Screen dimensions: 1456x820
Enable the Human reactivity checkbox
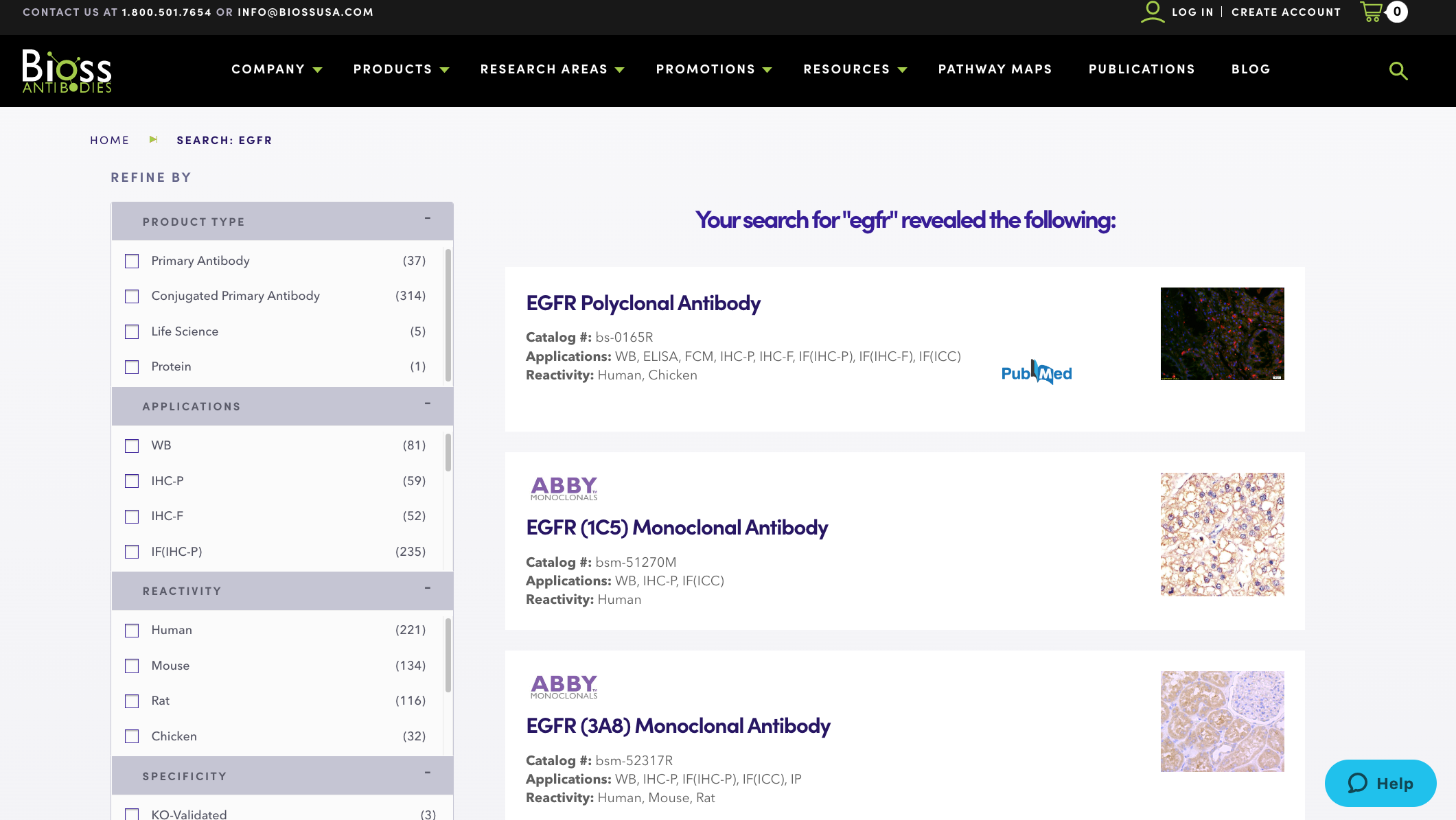pyautogui.click(x=131, y=630)
